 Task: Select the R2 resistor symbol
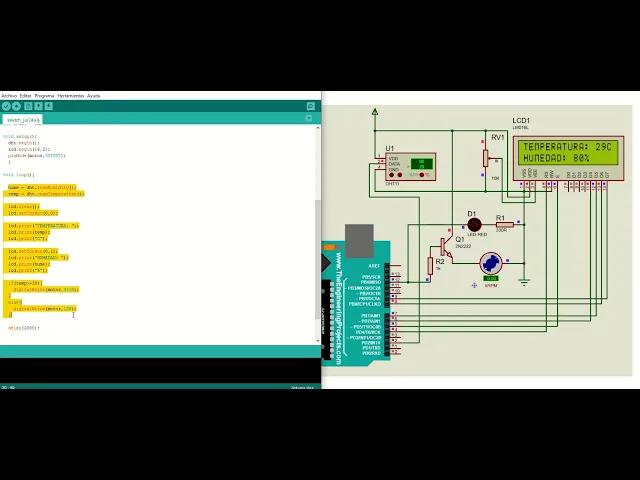(430, 266)
